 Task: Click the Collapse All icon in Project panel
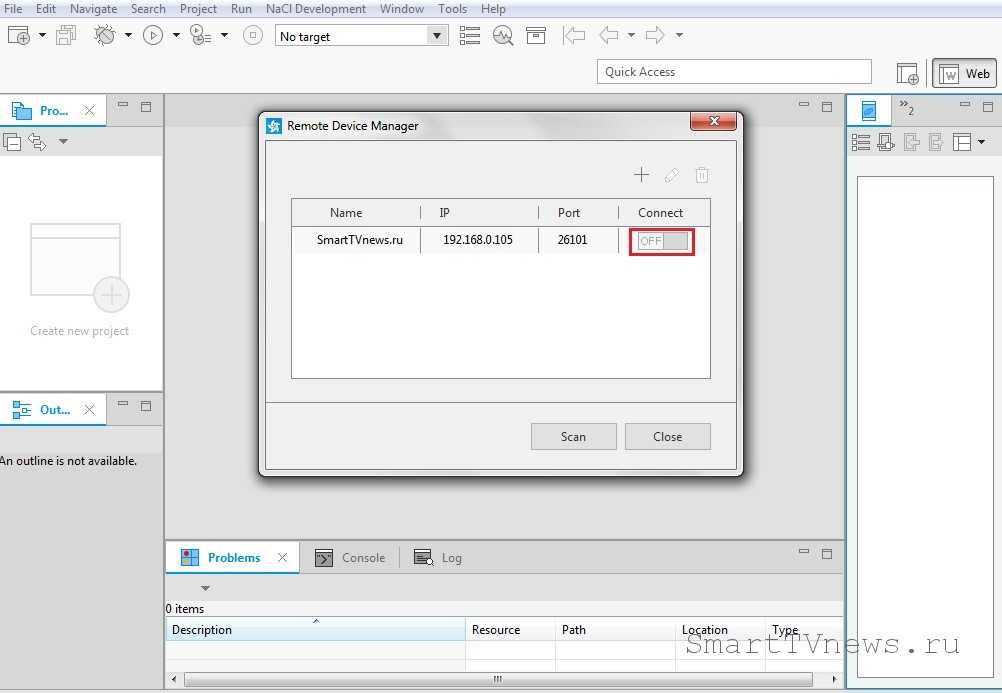tap(13, 142)
